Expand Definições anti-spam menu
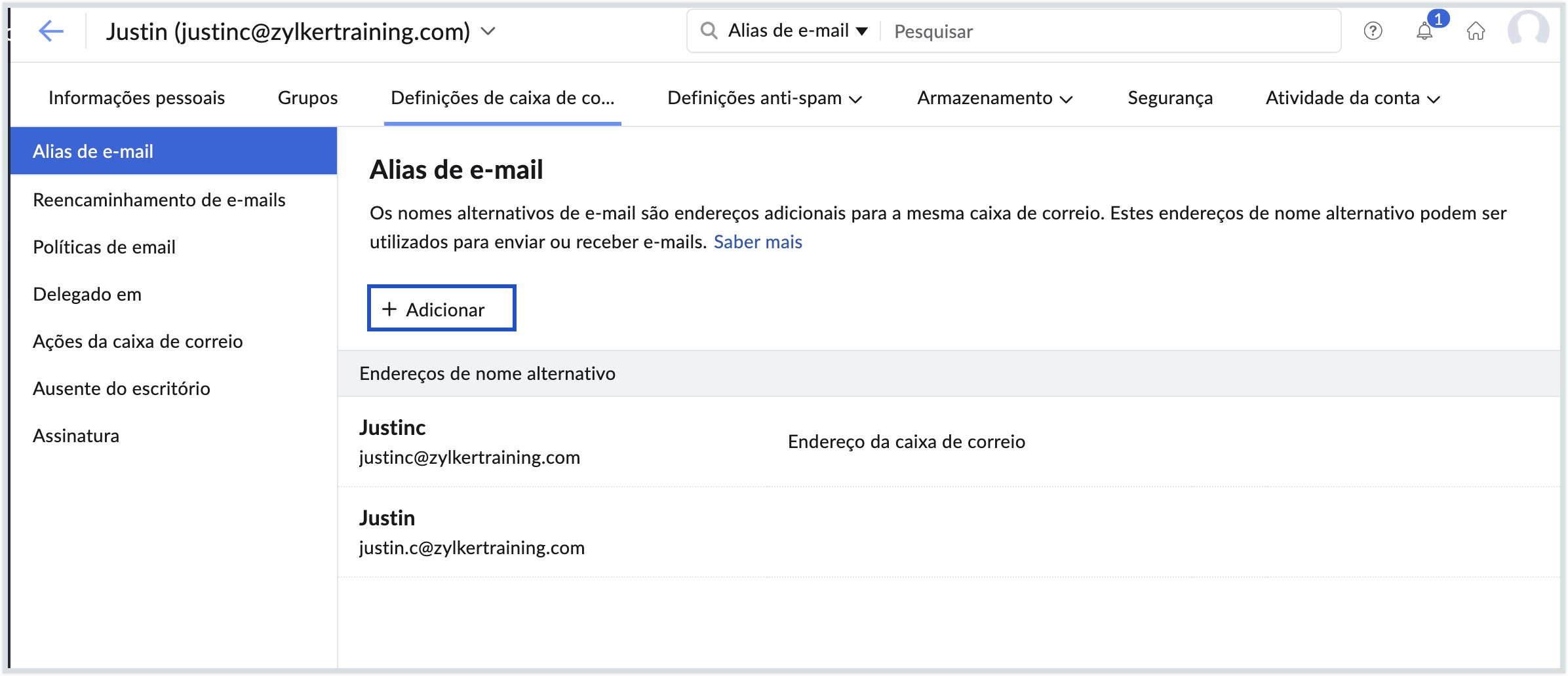The width and height of the screenshot is (1568, 676). tap(764, 98)
